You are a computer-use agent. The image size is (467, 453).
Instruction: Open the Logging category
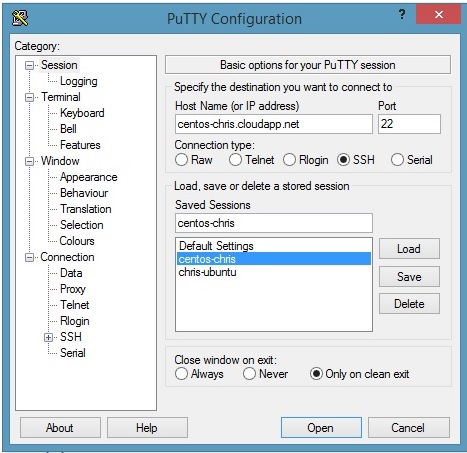(x=79, y=81)
